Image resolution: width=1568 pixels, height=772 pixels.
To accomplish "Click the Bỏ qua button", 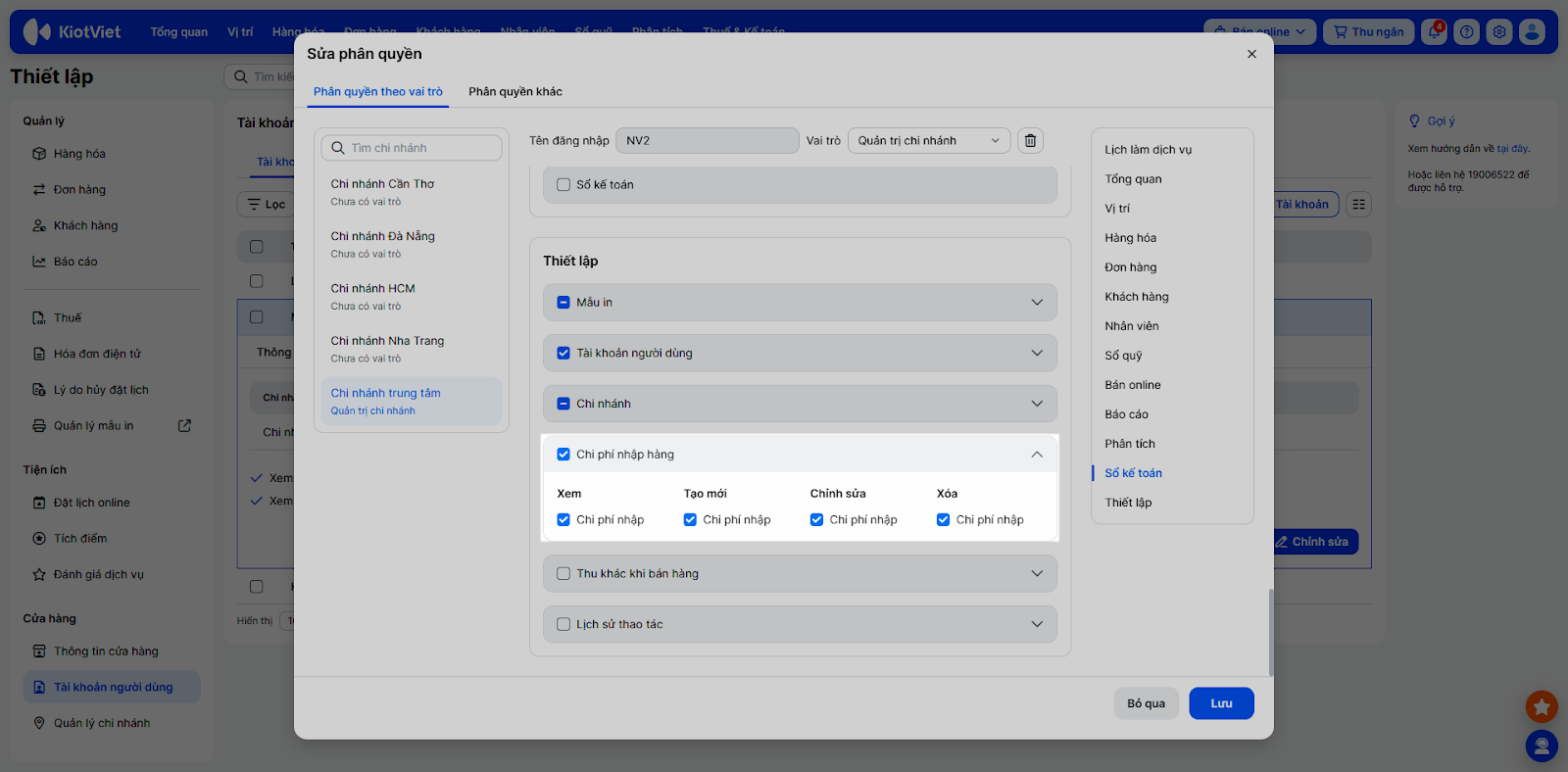I will tap(1146, 703).
